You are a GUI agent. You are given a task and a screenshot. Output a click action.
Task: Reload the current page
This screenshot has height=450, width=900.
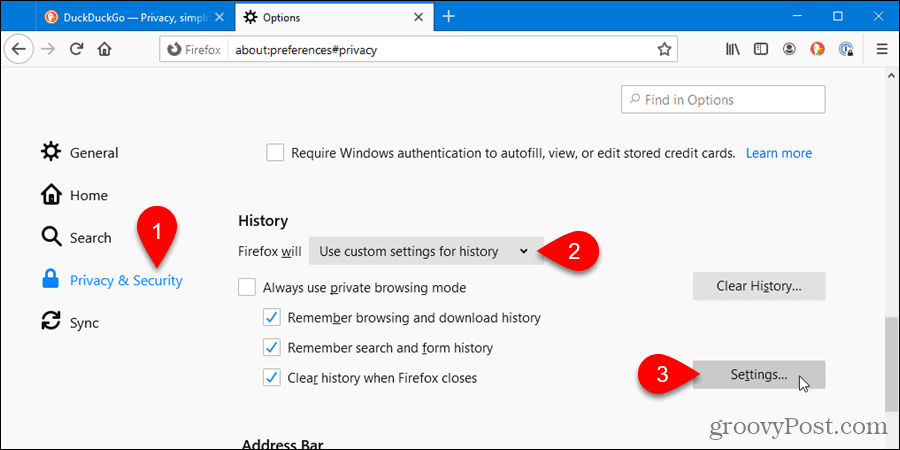[77, 49]
